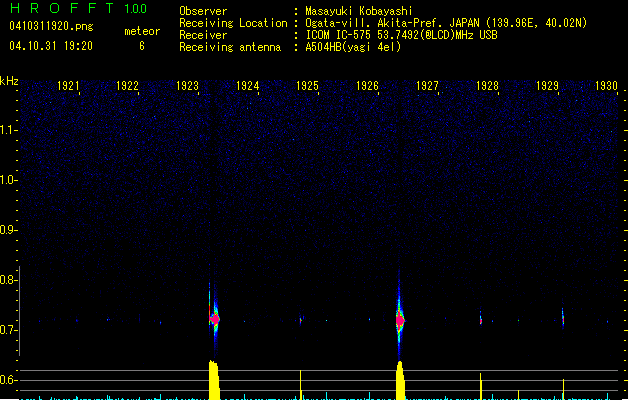Image resolution: width=629 pixels, height=400 pixels.
Task: Click the antenna A504HB(yagi 4el) text
Action: coord(353,47)
